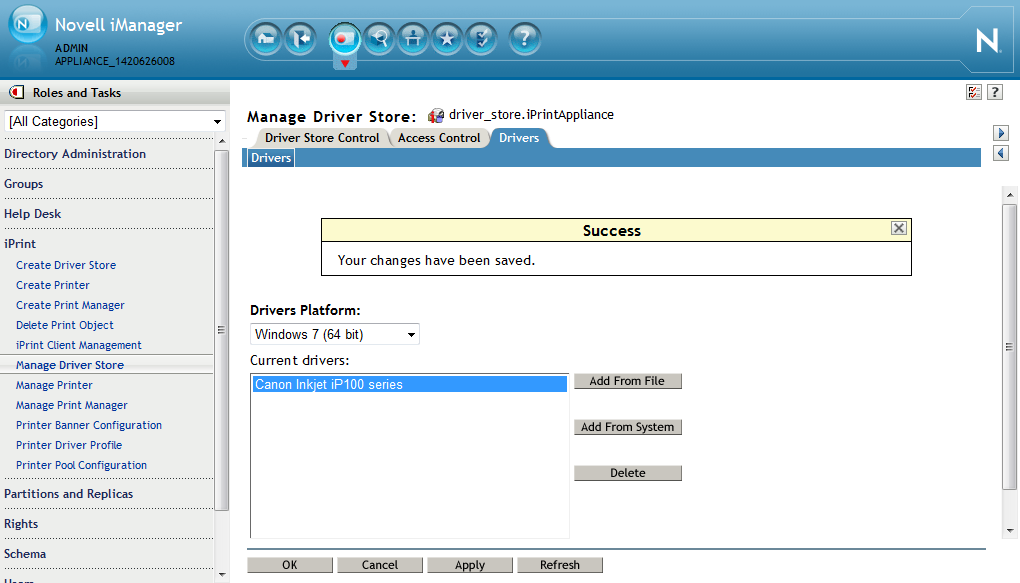Click the right arrow tab scroll button

pos(1001,133)
